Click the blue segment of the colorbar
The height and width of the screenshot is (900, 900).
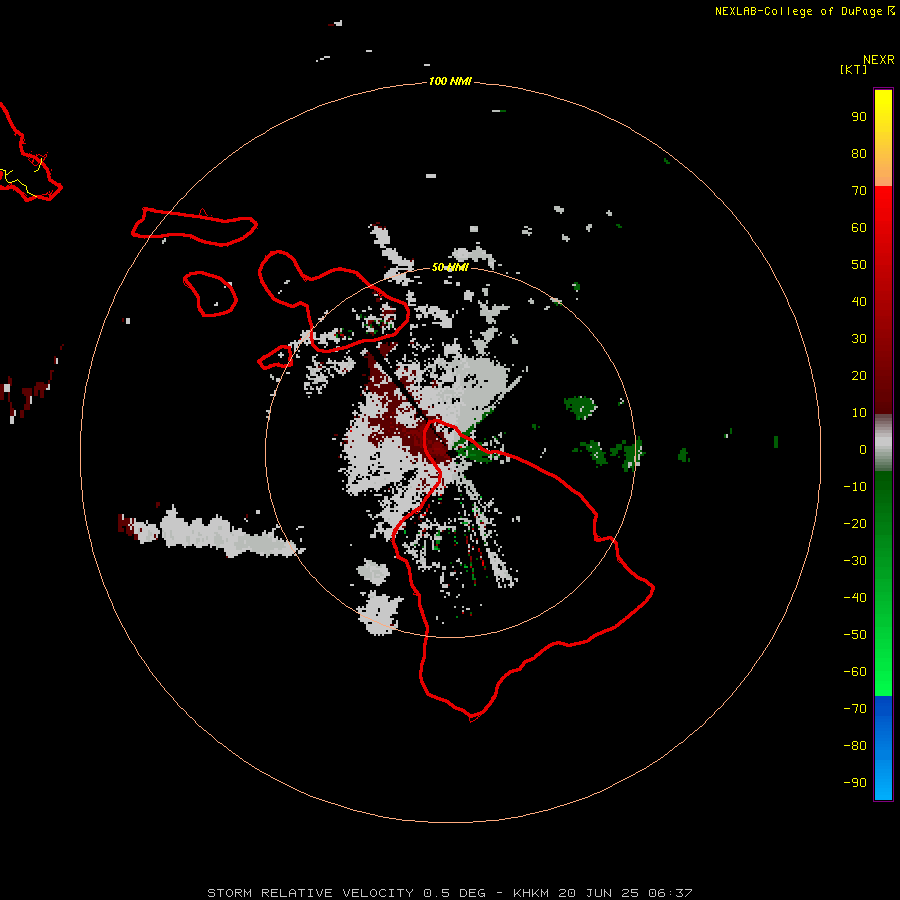pos(883,748)
